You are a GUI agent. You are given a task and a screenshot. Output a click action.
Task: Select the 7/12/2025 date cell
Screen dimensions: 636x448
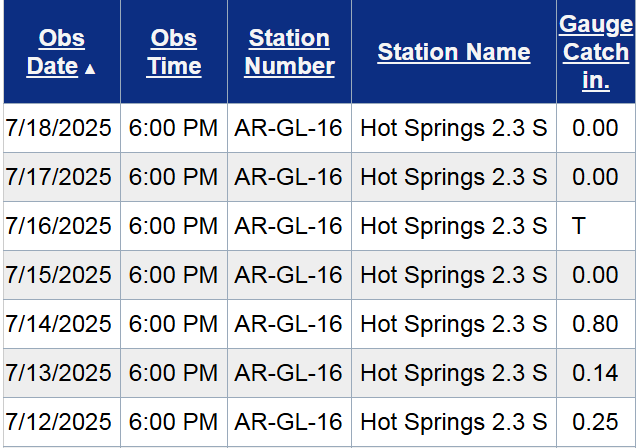59,422
